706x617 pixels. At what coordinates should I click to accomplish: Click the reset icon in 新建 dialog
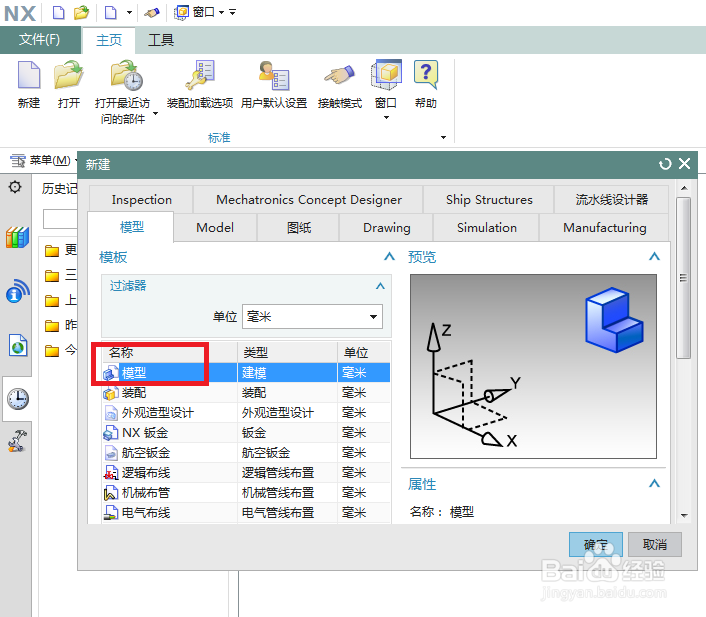click(x=665, y=164)
